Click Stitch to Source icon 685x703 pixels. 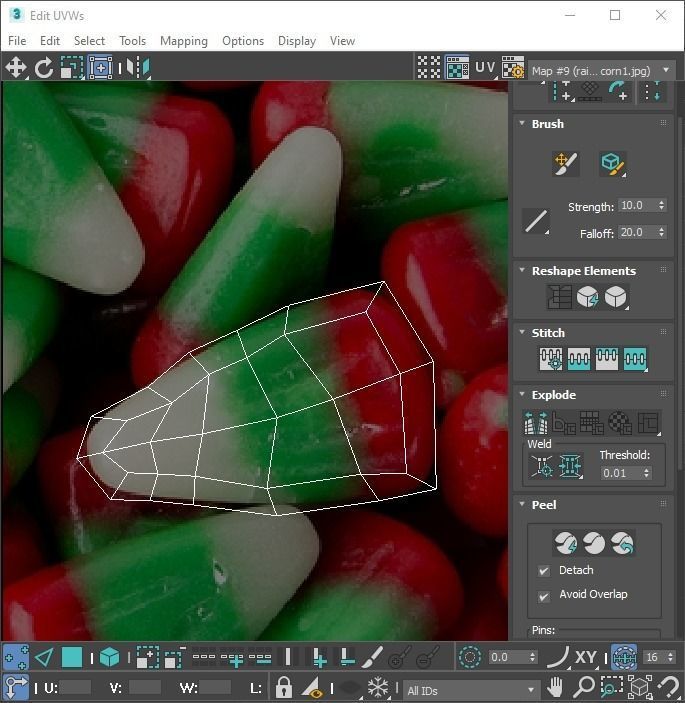(607, 359)
